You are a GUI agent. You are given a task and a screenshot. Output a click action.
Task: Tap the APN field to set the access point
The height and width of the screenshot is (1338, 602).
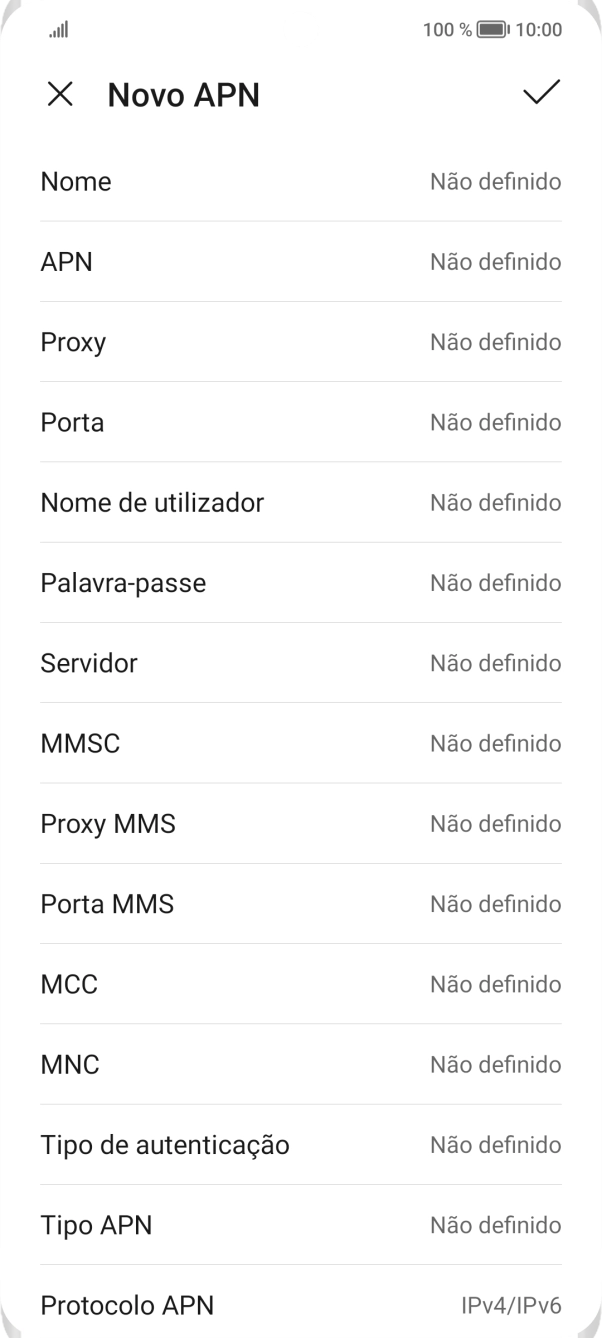point(300,261)
